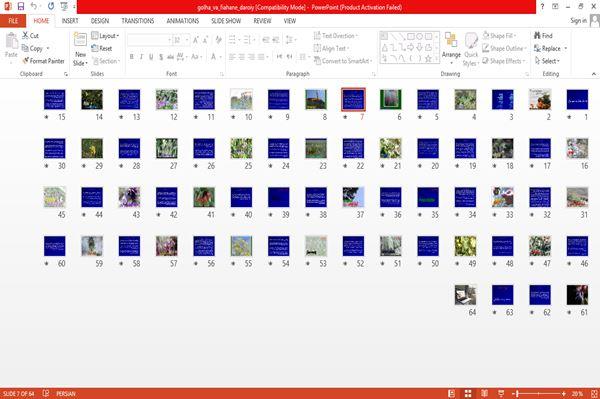The width and height of the screenshot is (600, 399).
Task: Click Format Painter
Action: (x=43, y=61)
